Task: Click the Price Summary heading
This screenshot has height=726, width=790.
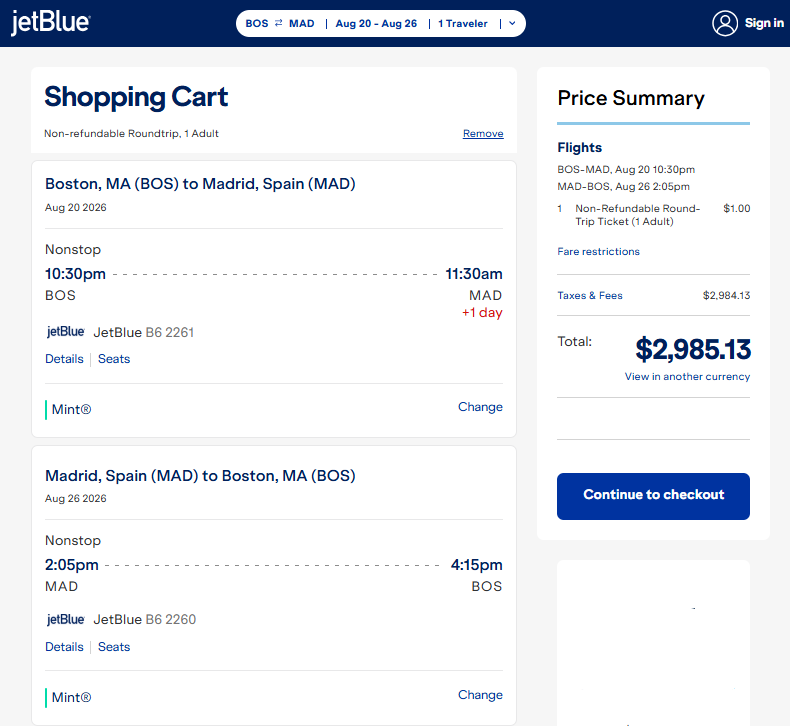Action: 631,98
